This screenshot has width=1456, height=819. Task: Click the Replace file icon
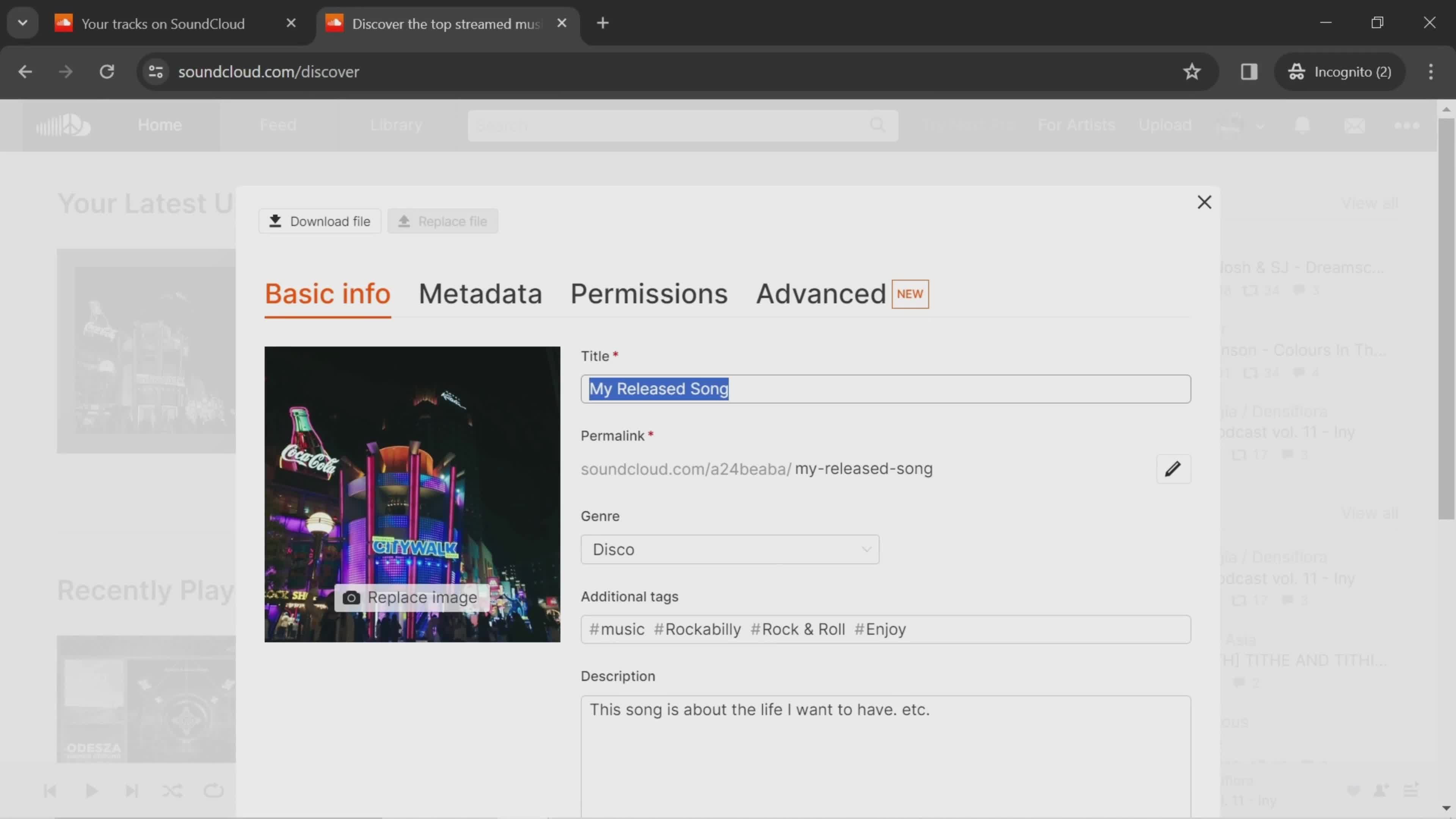click(404, 221)
